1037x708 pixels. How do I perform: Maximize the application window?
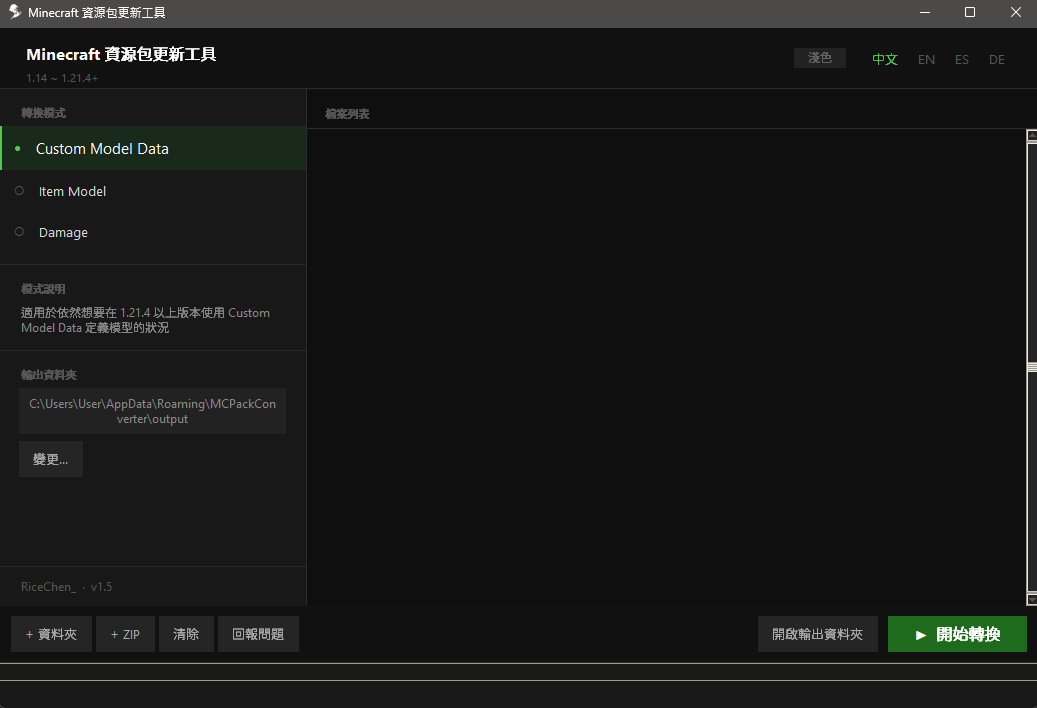(970, 13)
